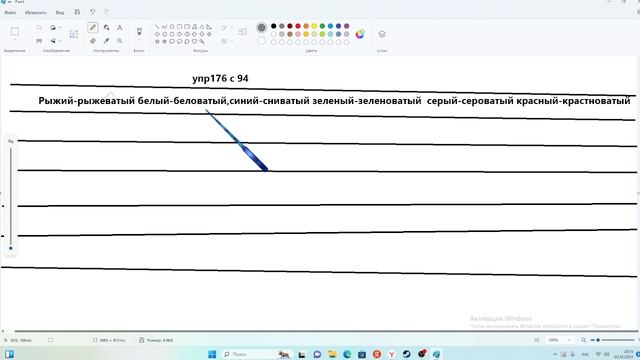Viewport: 640px width, 360px height.
Task: Select primary Color 1 circle
Action: pyautogui.click(x=262, y=27)
